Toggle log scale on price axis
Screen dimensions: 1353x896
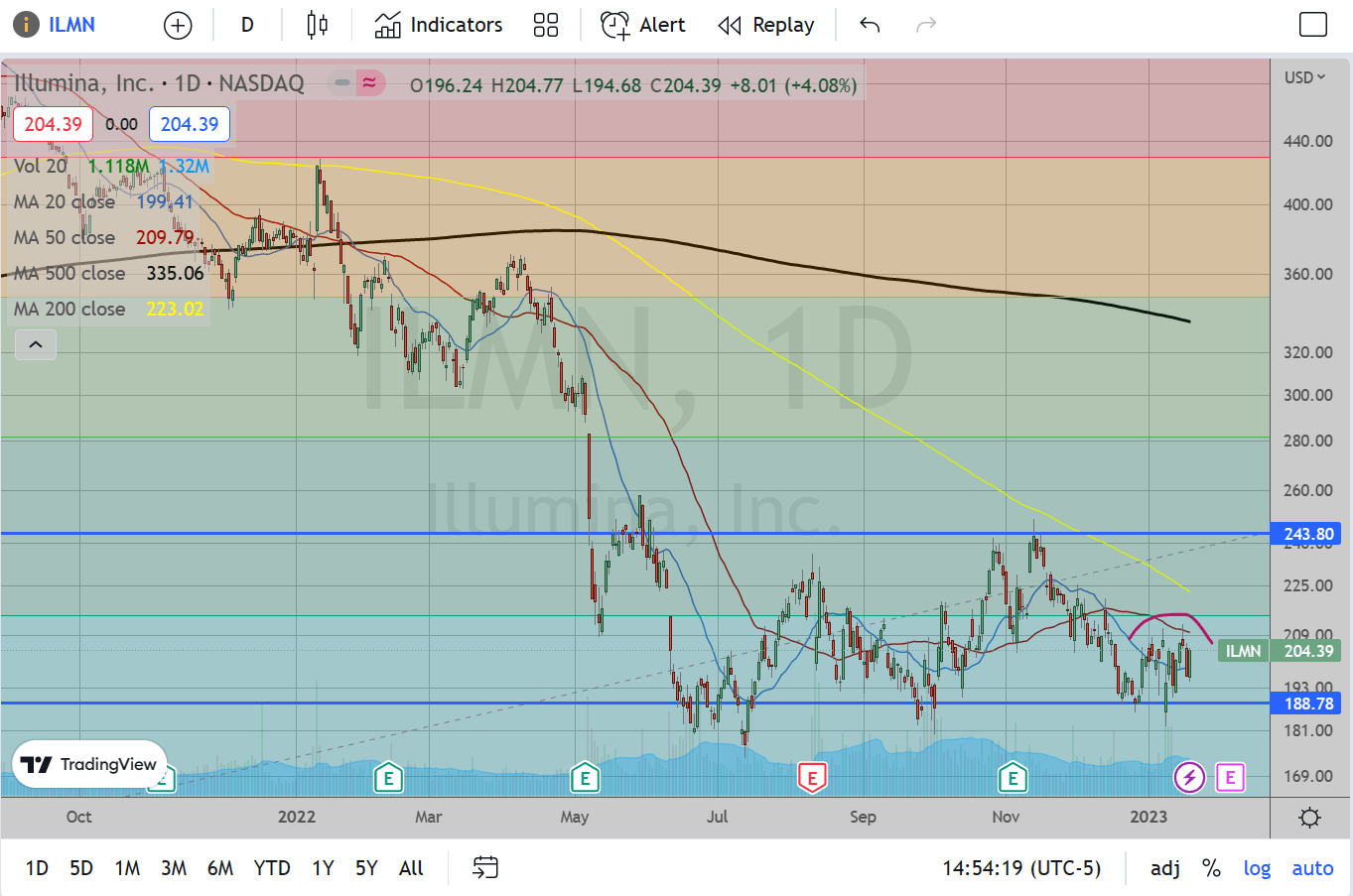(1257, 868)
